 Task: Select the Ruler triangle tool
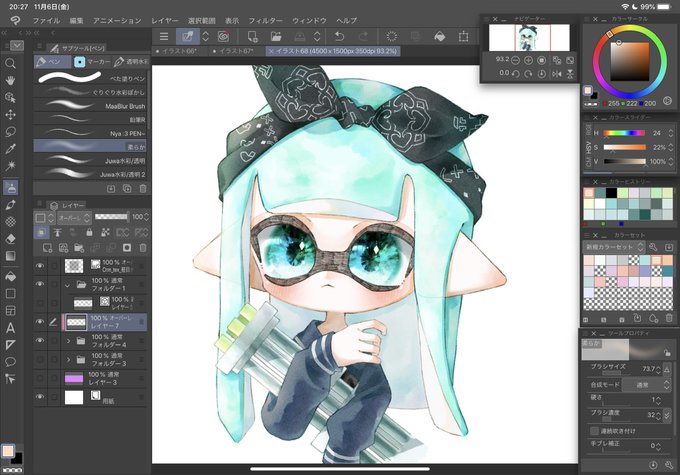[10, 345]
